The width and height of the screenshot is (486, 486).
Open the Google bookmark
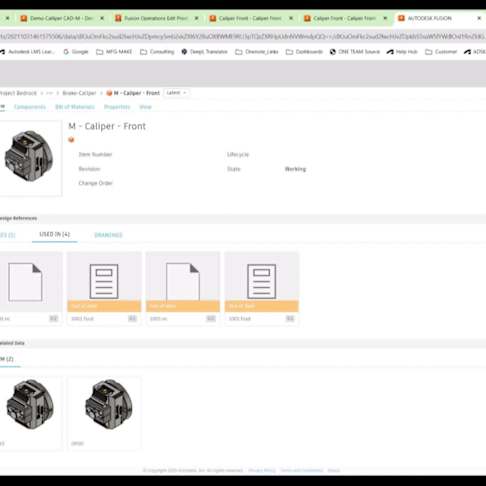[x=76, y=52]
